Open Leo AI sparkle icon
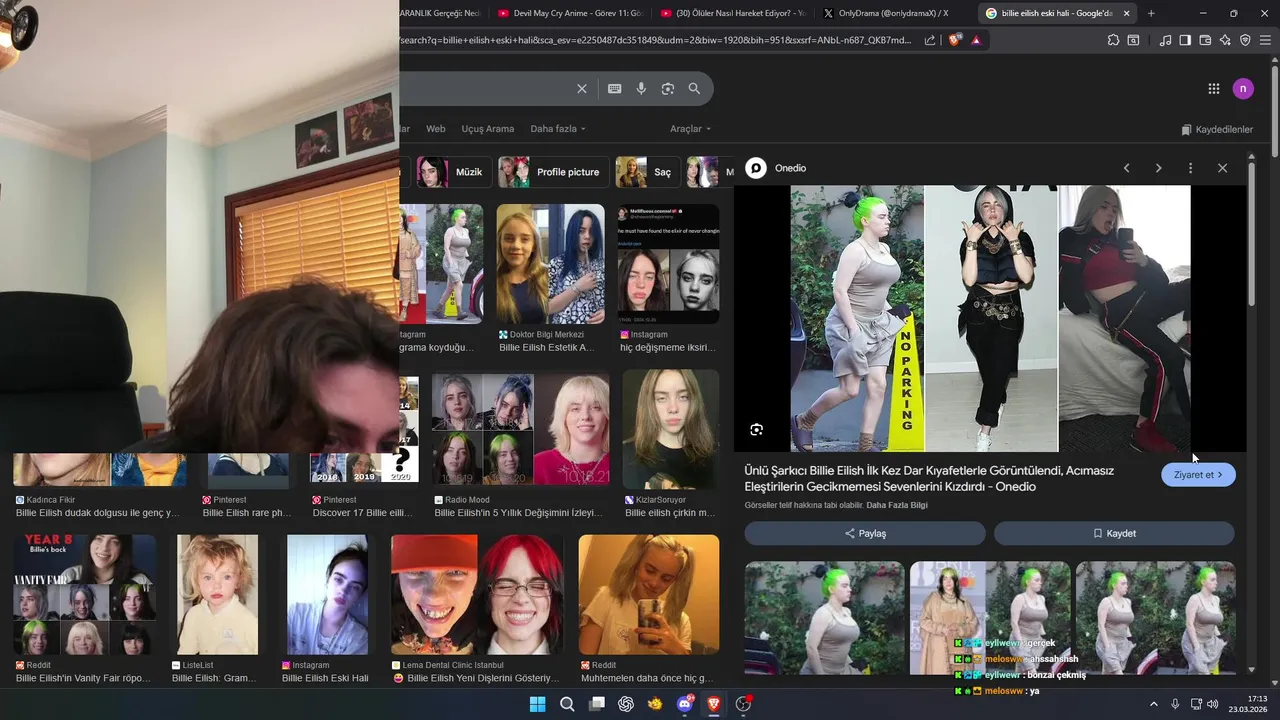This screenshot has height=720, width=1280. coord(1225,40)
